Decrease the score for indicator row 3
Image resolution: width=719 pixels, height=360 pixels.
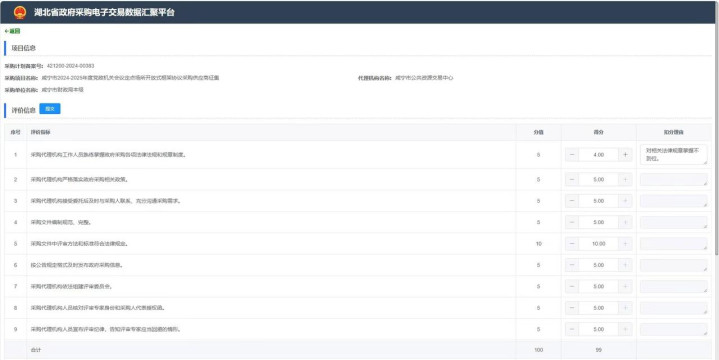point(572,201)
